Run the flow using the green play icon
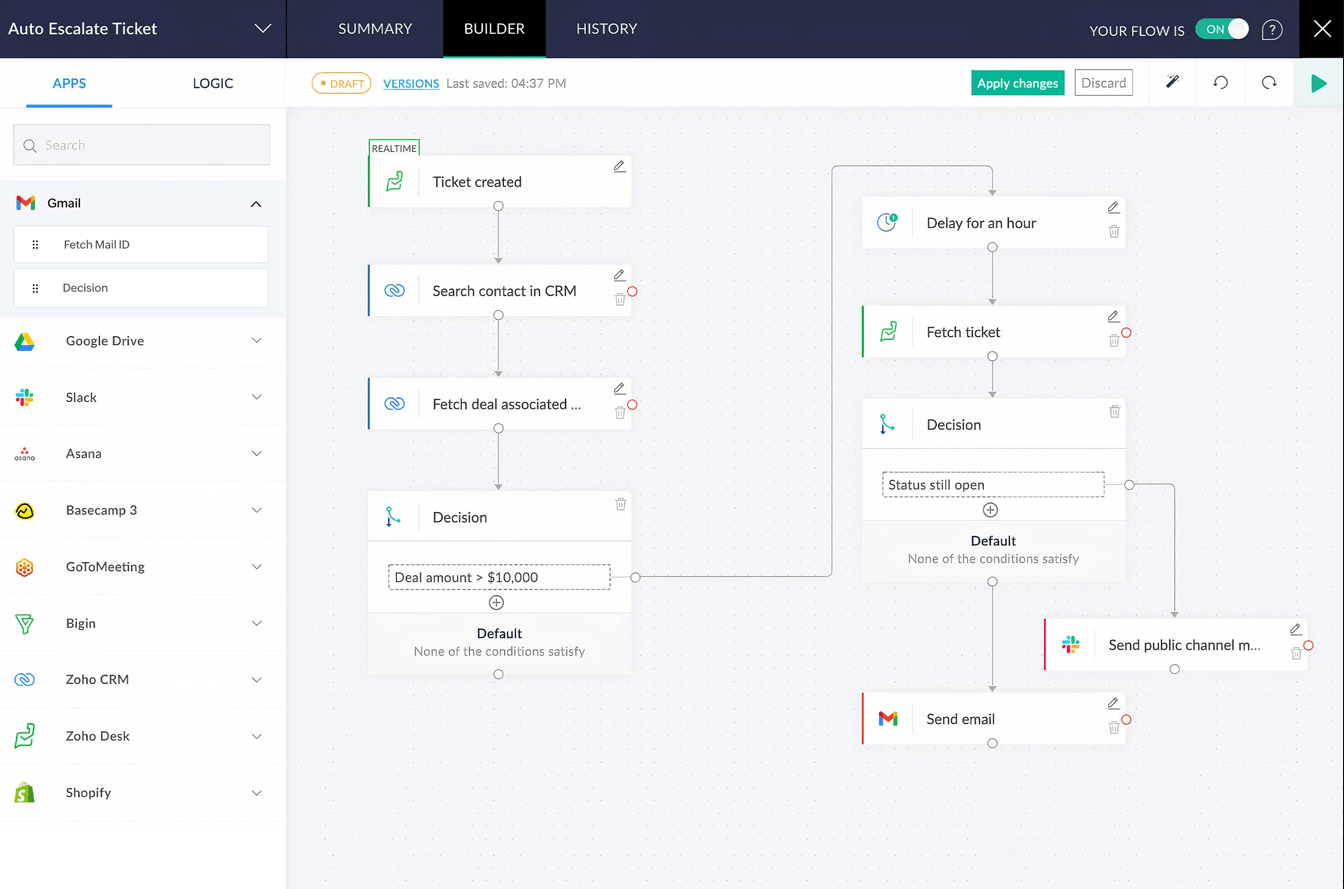This screenshot has width=1344, height=889. coord(1319,83)
